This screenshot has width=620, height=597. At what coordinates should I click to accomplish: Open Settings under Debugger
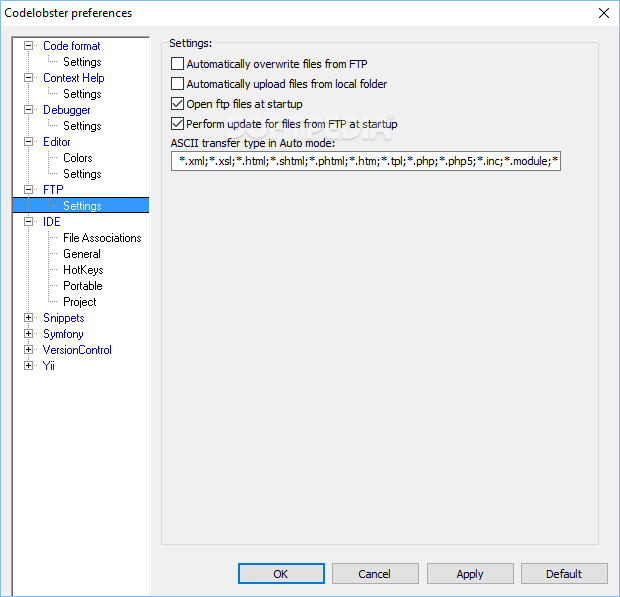coord(82,126)
